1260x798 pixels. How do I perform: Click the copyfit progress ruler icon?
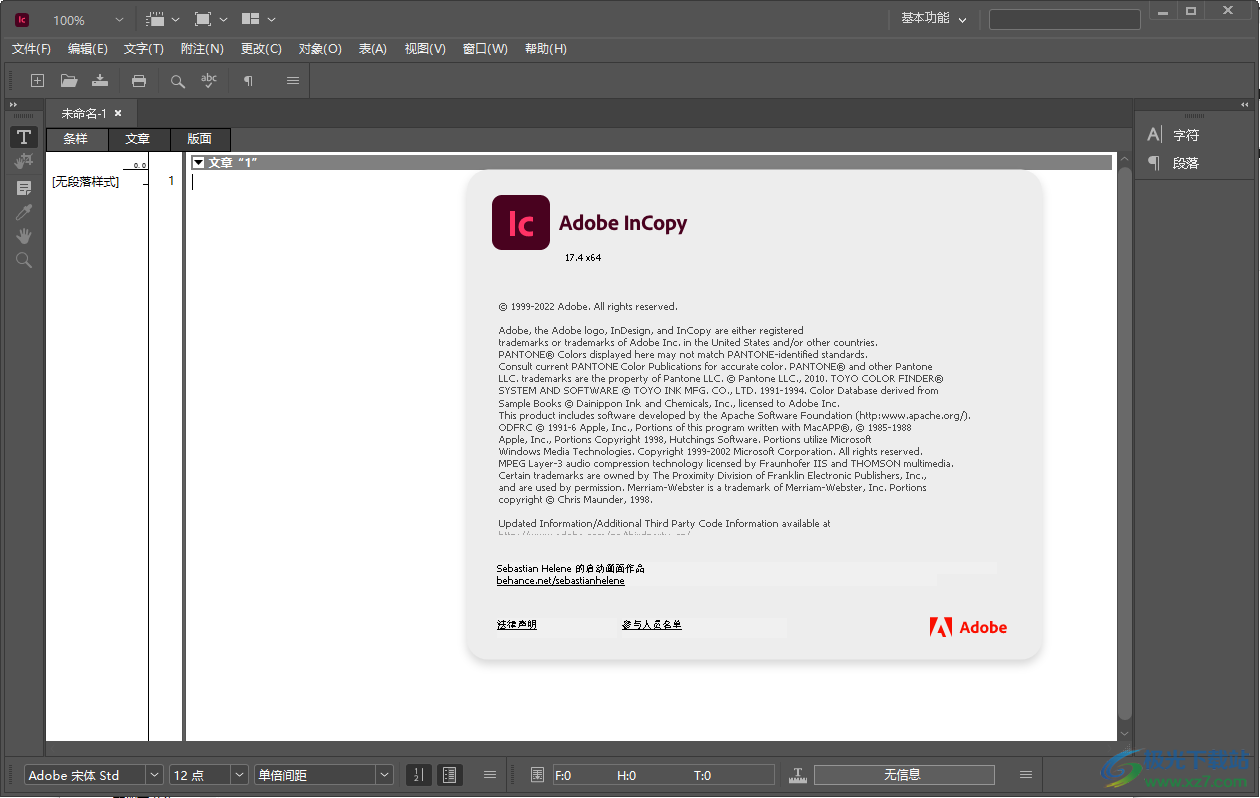tap(798, 775)
